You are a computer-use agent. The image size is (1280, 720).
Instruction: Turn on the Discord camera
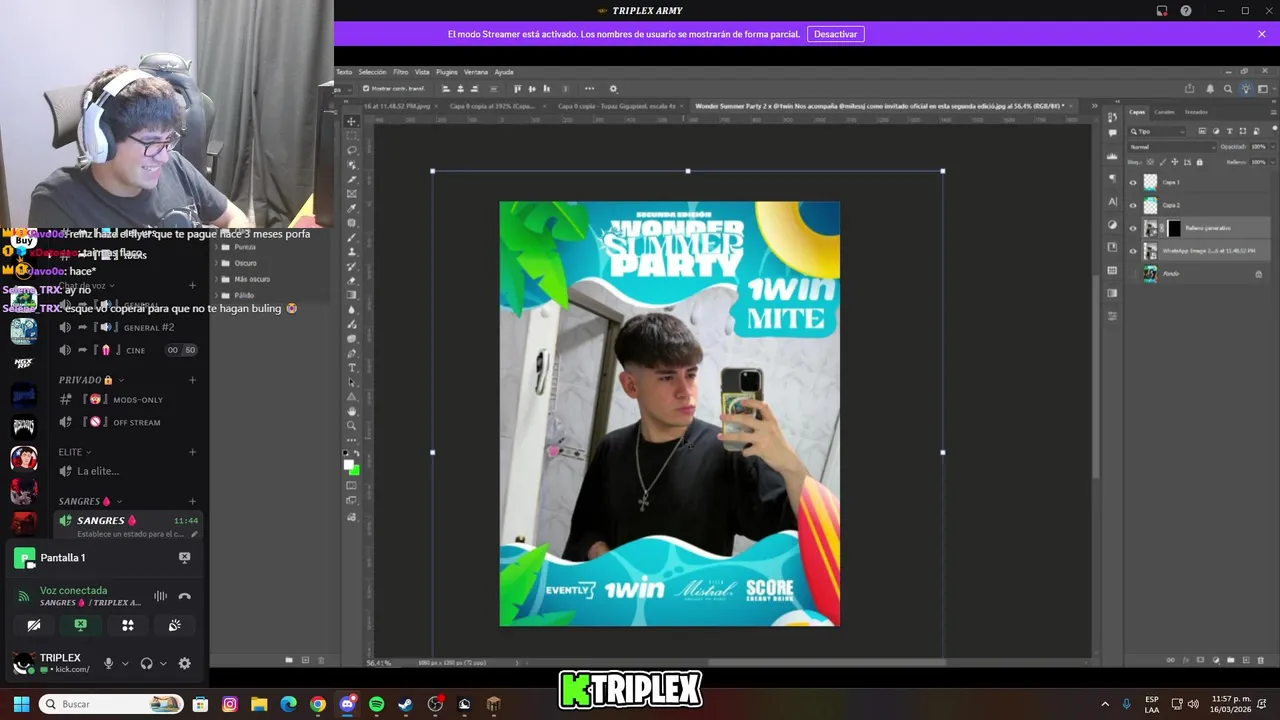coord(34,625)
